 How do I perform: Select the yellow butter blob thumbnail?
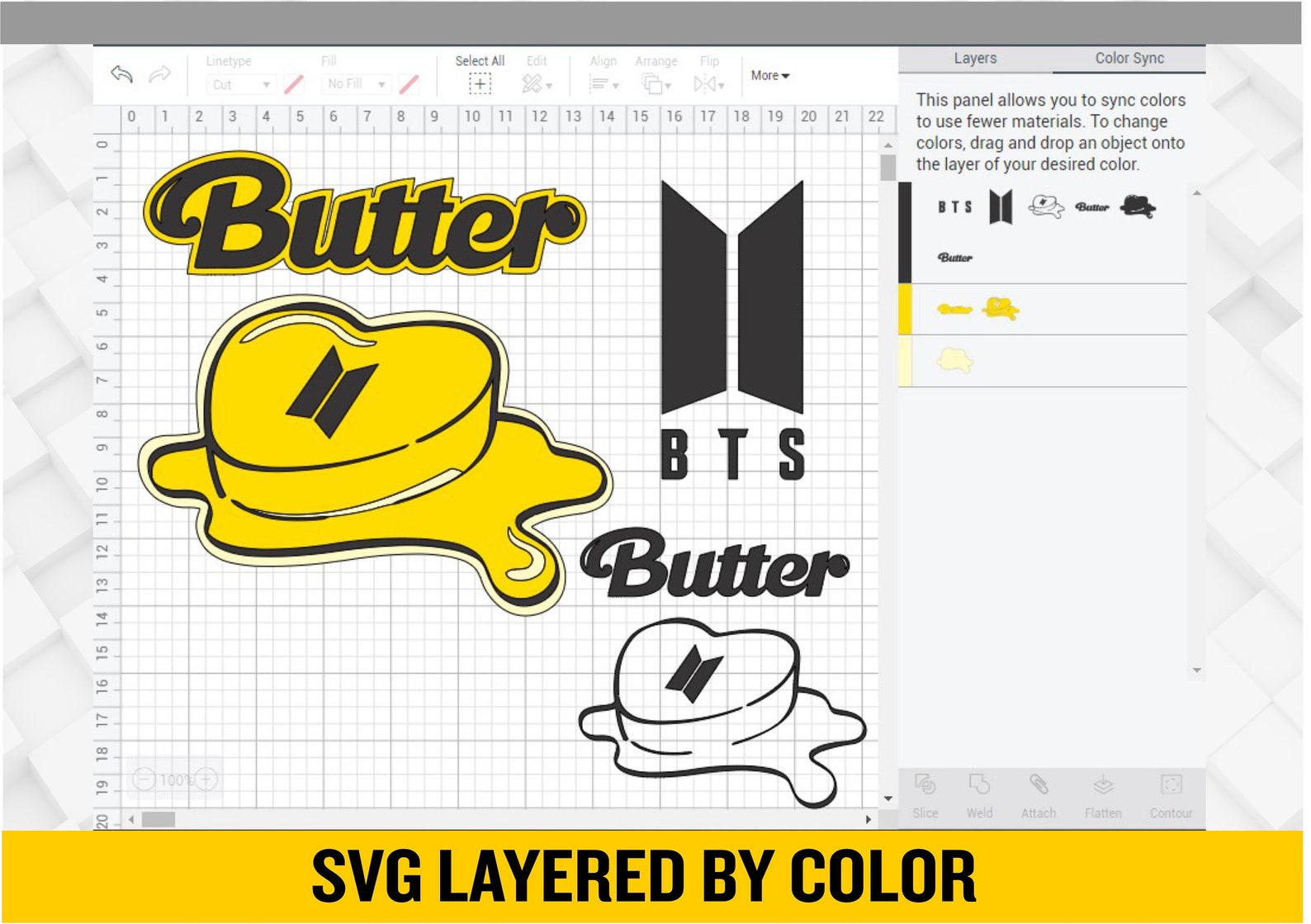1000,309
